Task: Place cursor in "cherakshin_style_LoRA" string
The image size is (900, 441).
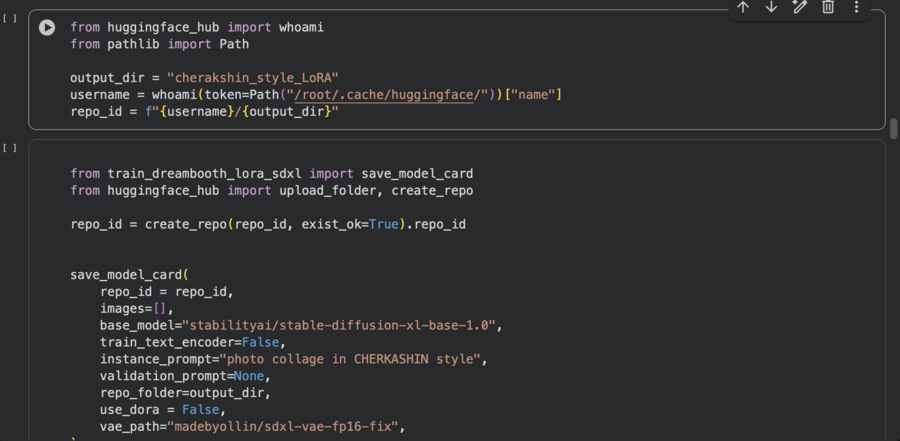Action: [x=253, y=78]
